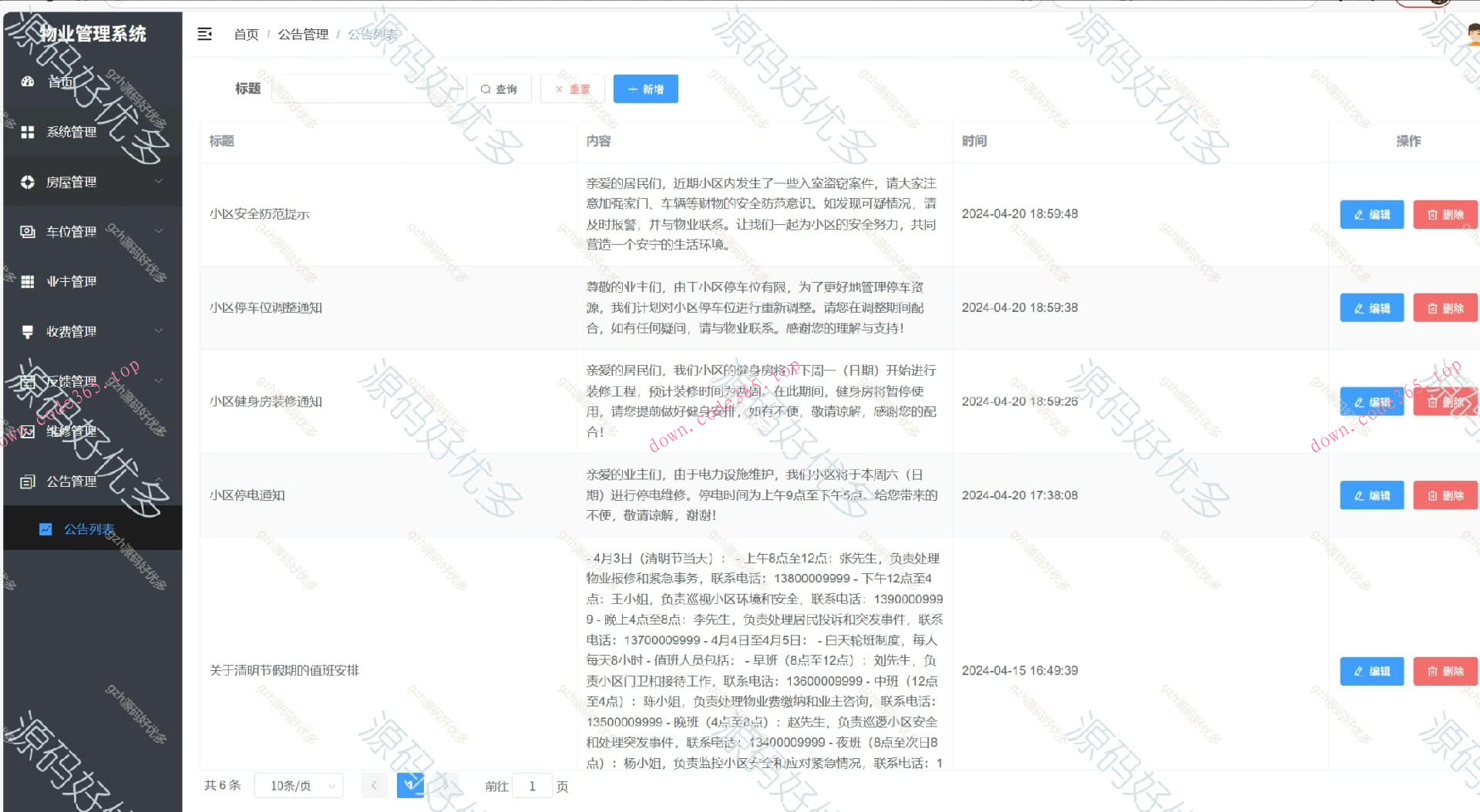Open 收费管理 via its fee icon
The image size is (1480, 812).
(28, 331)
